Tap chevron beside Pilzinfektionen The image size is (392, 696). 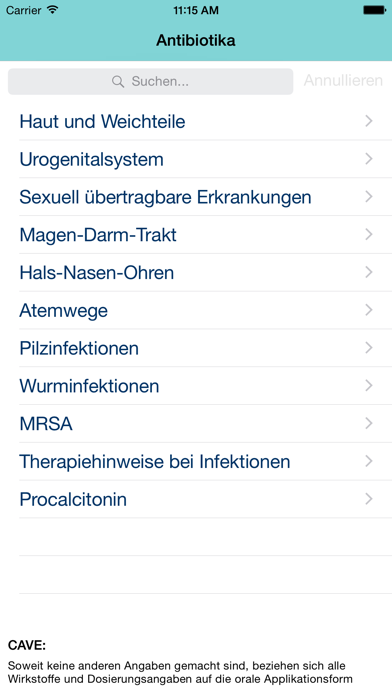[368, 348]
